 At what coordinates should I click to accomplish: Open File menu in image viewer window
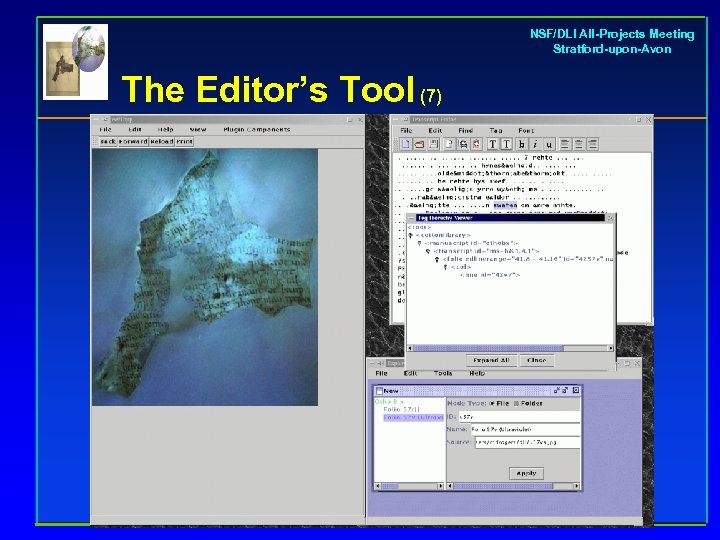coord(106,129)
